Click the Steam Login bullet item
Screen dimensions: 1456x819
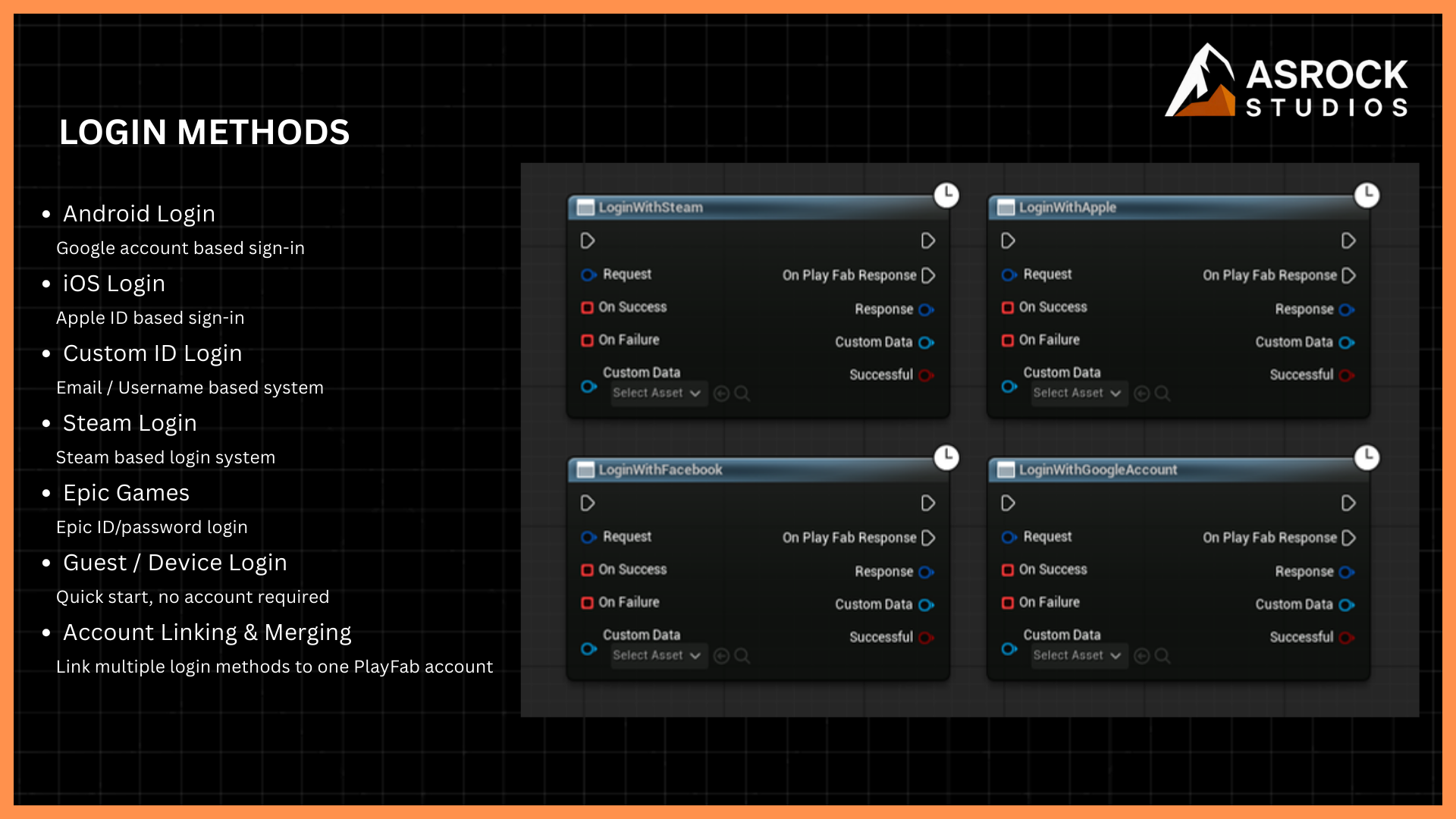tap(130, 423)
